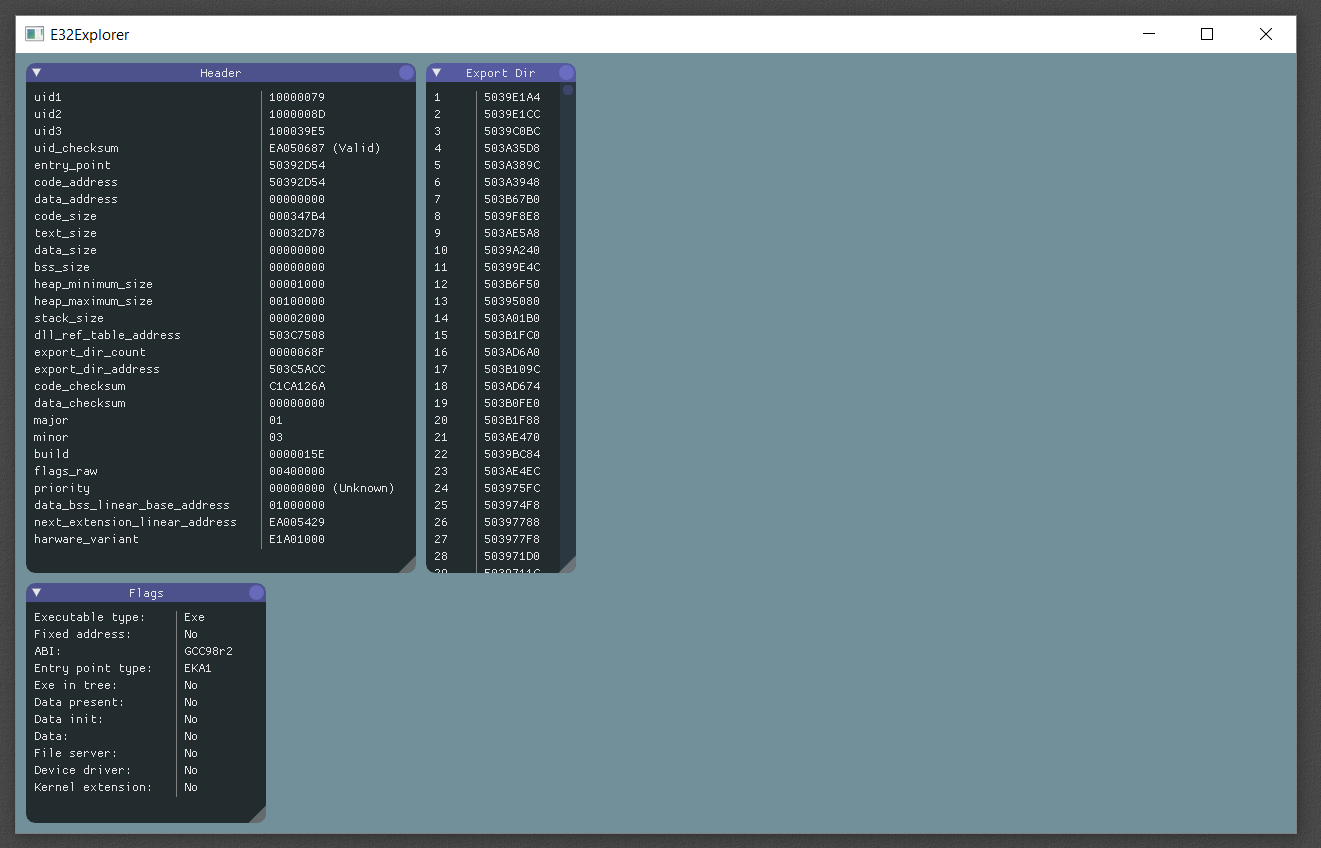Viewport: 1321px width, 848px height.
Task: Close the Header panel via circle button
Action: (406, 72)
